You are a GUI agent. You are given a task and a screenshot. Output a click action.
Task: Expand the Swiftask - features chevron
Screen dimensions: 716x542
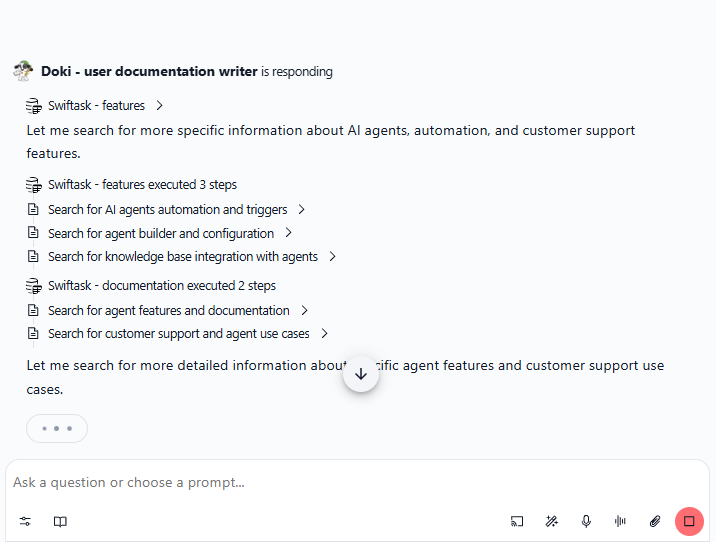(x=159, y=105)
